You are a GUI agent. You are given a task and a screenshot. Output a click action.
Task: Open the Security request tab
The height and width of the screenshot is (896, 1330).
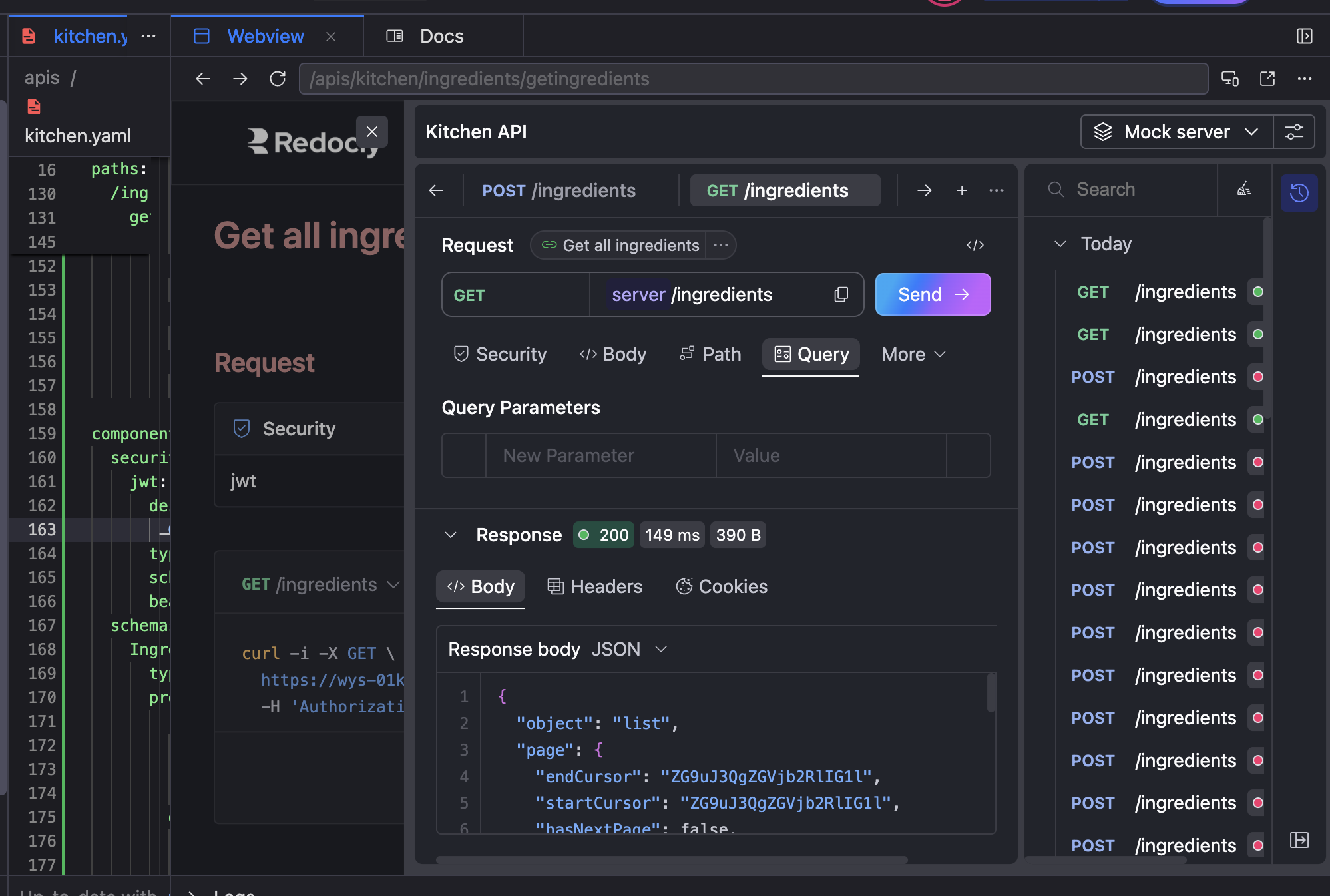click(x=500, y=354)
